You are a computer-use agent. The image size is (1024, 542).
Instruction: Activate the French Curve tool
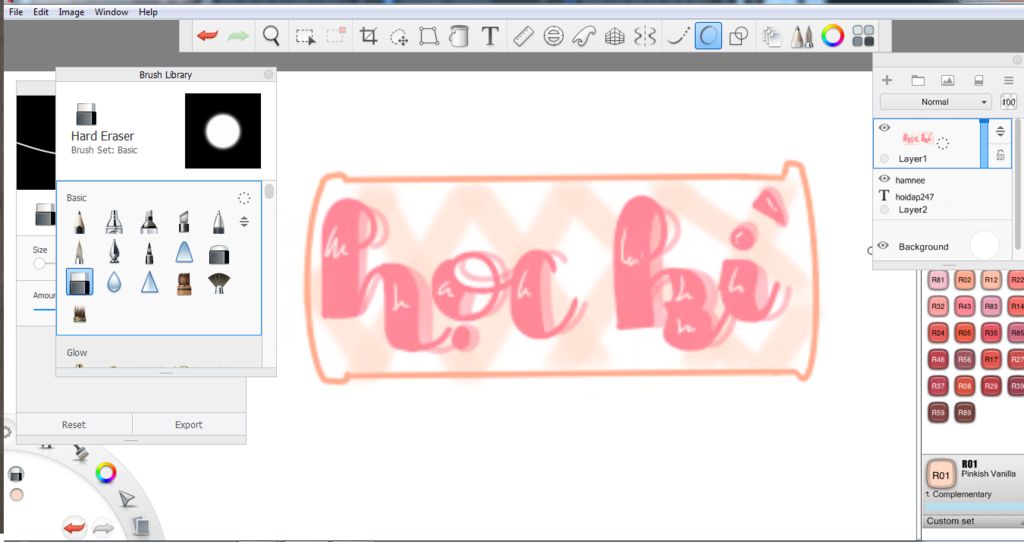[x=583, y=36]
